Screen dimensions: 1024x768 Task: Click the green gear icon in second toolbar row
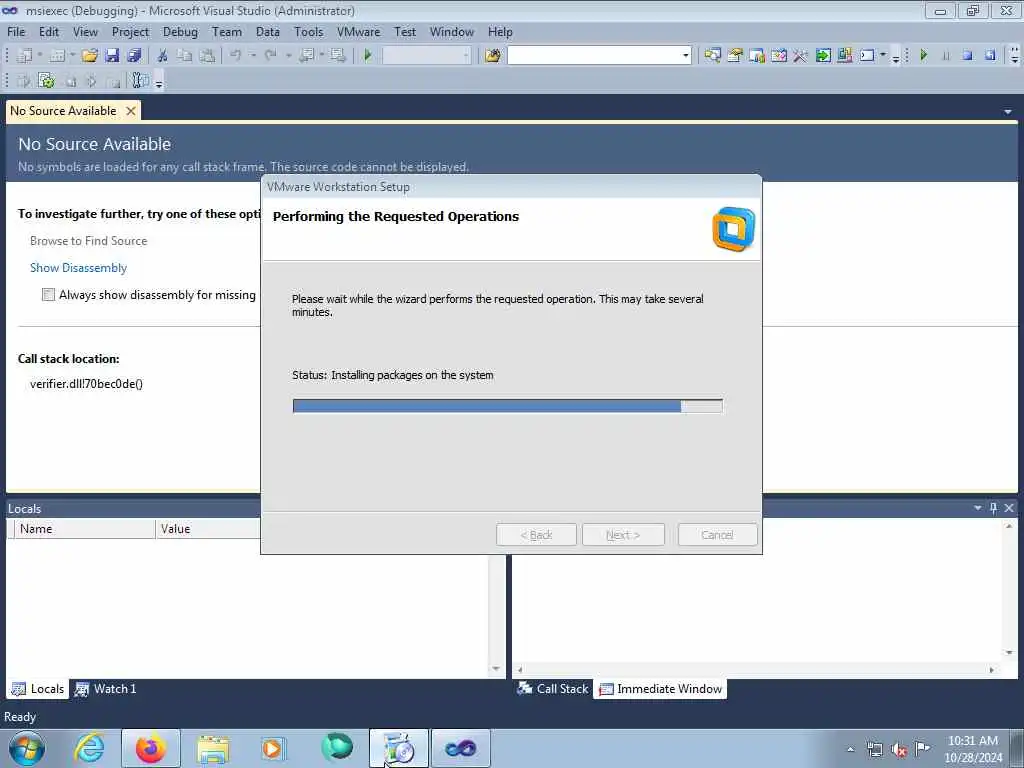(46, 80)
